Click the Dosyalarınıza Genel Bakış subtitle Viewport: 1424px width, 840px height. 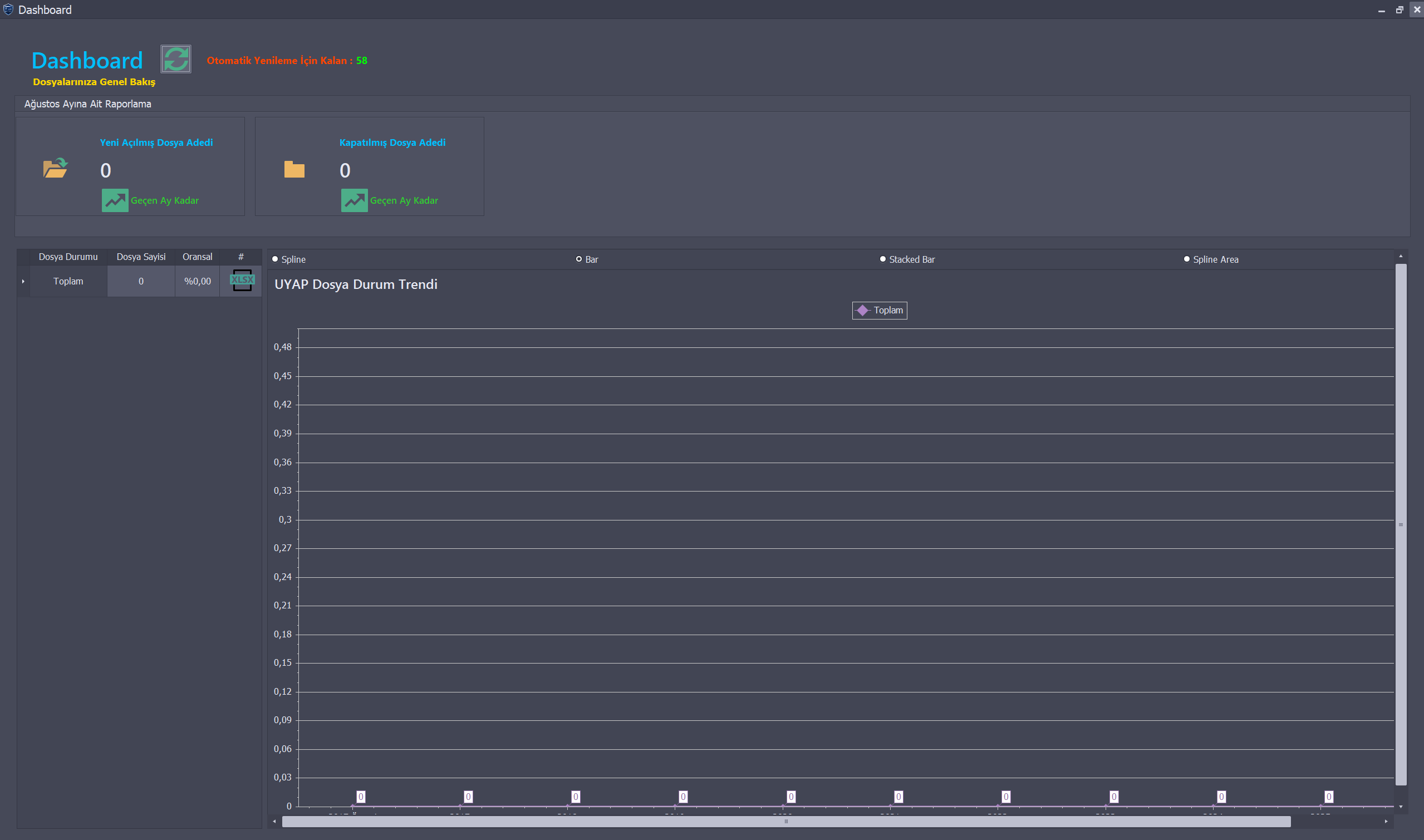coord(94,82)
